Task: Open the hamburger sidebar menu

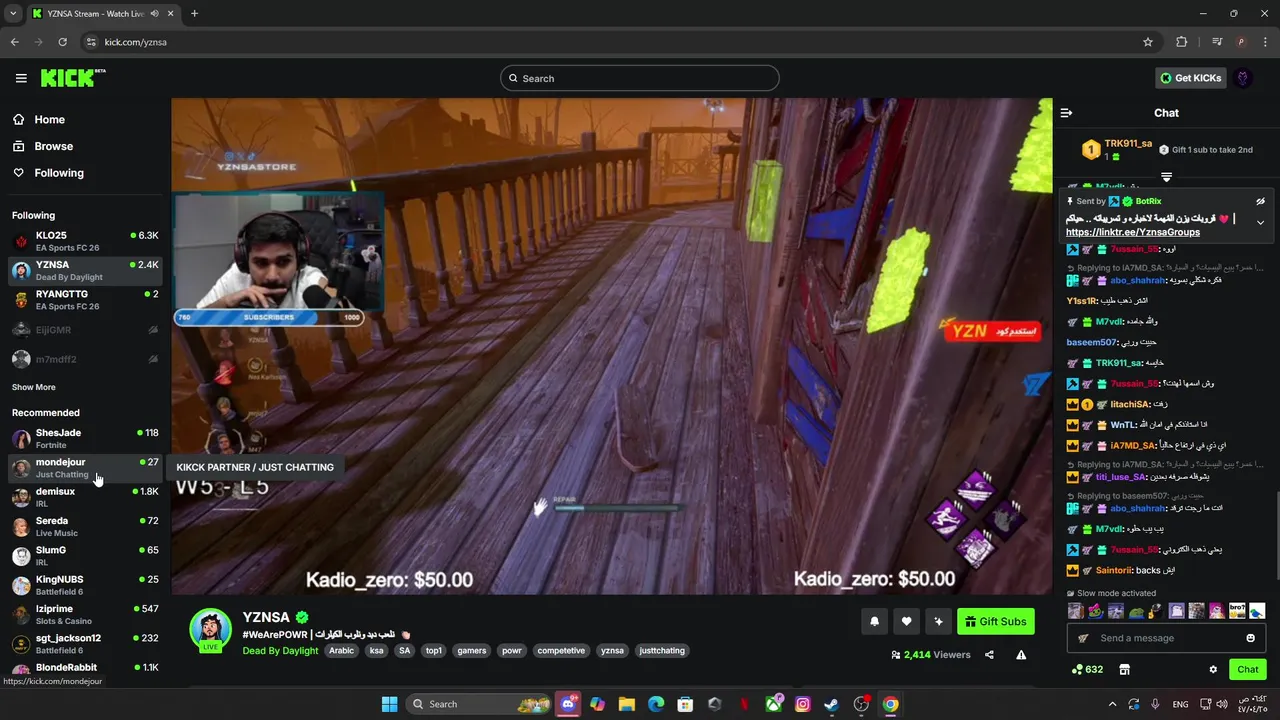Action: click(21, 78)
